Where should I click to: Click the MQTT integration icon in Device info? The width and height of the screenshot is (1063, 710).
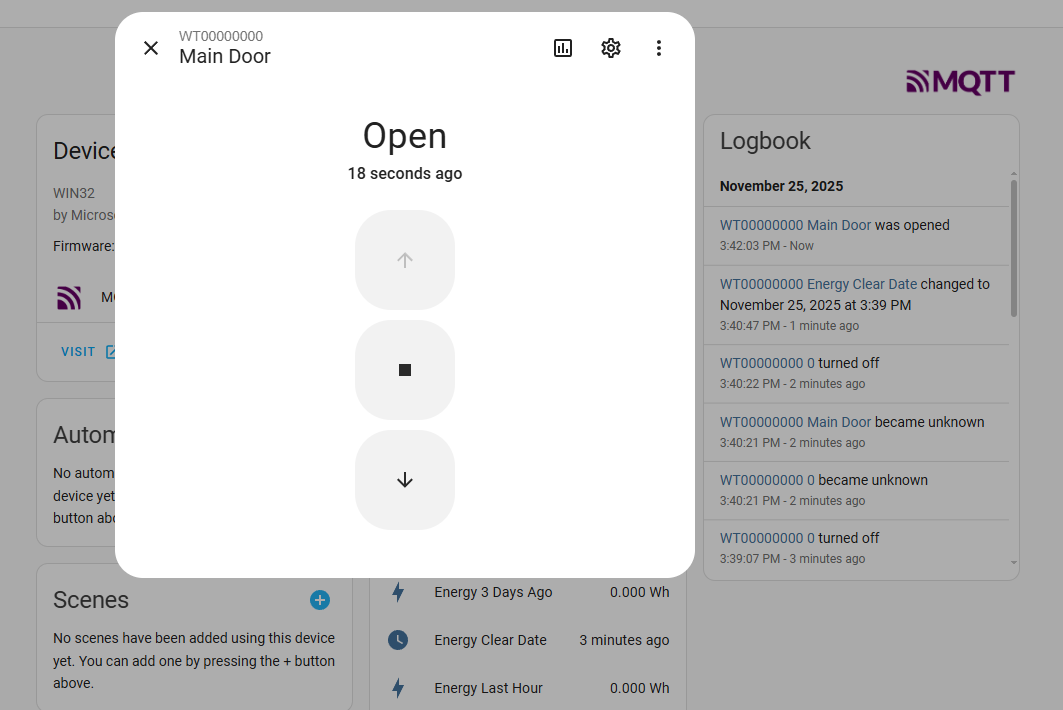[x=68, y=297]
